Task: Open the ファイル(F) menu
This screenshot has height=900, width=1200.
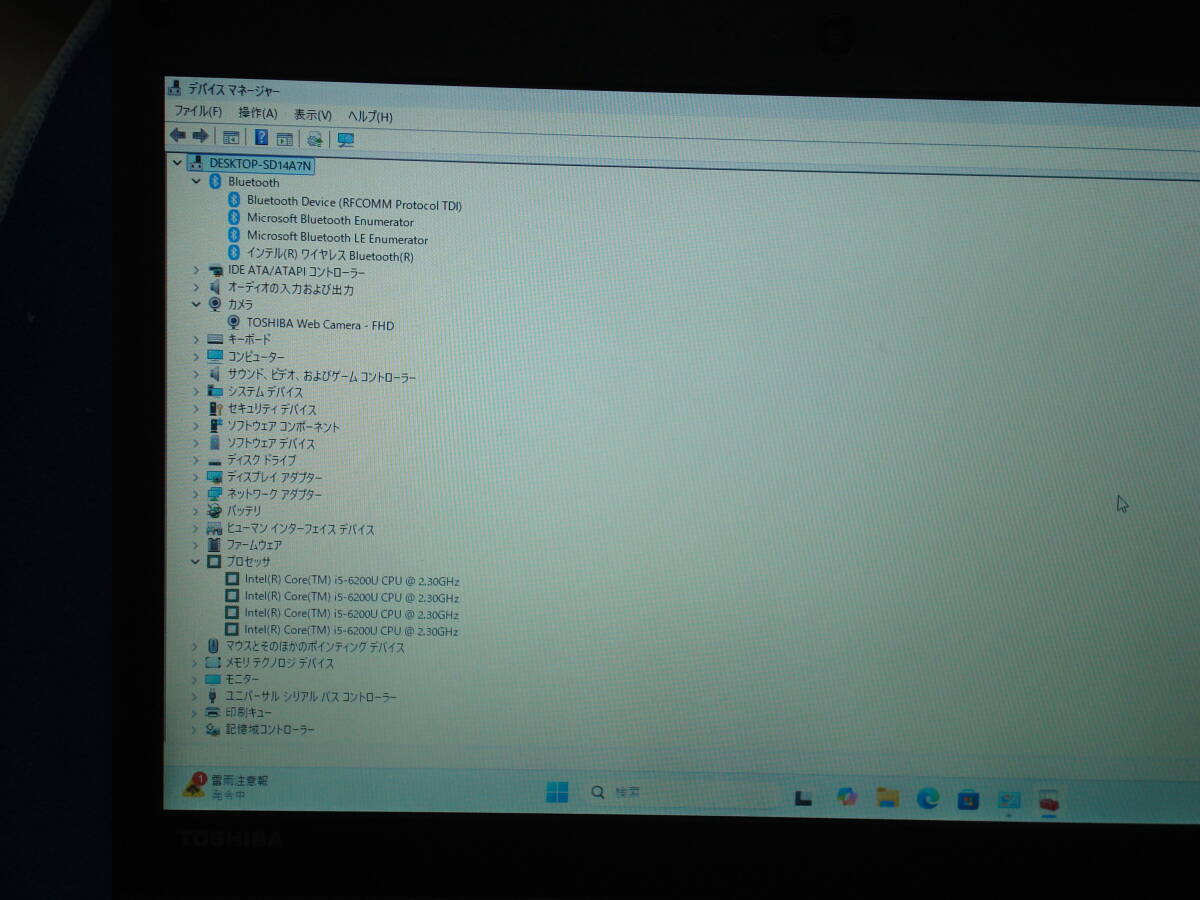Action: [x=198, y=111]
